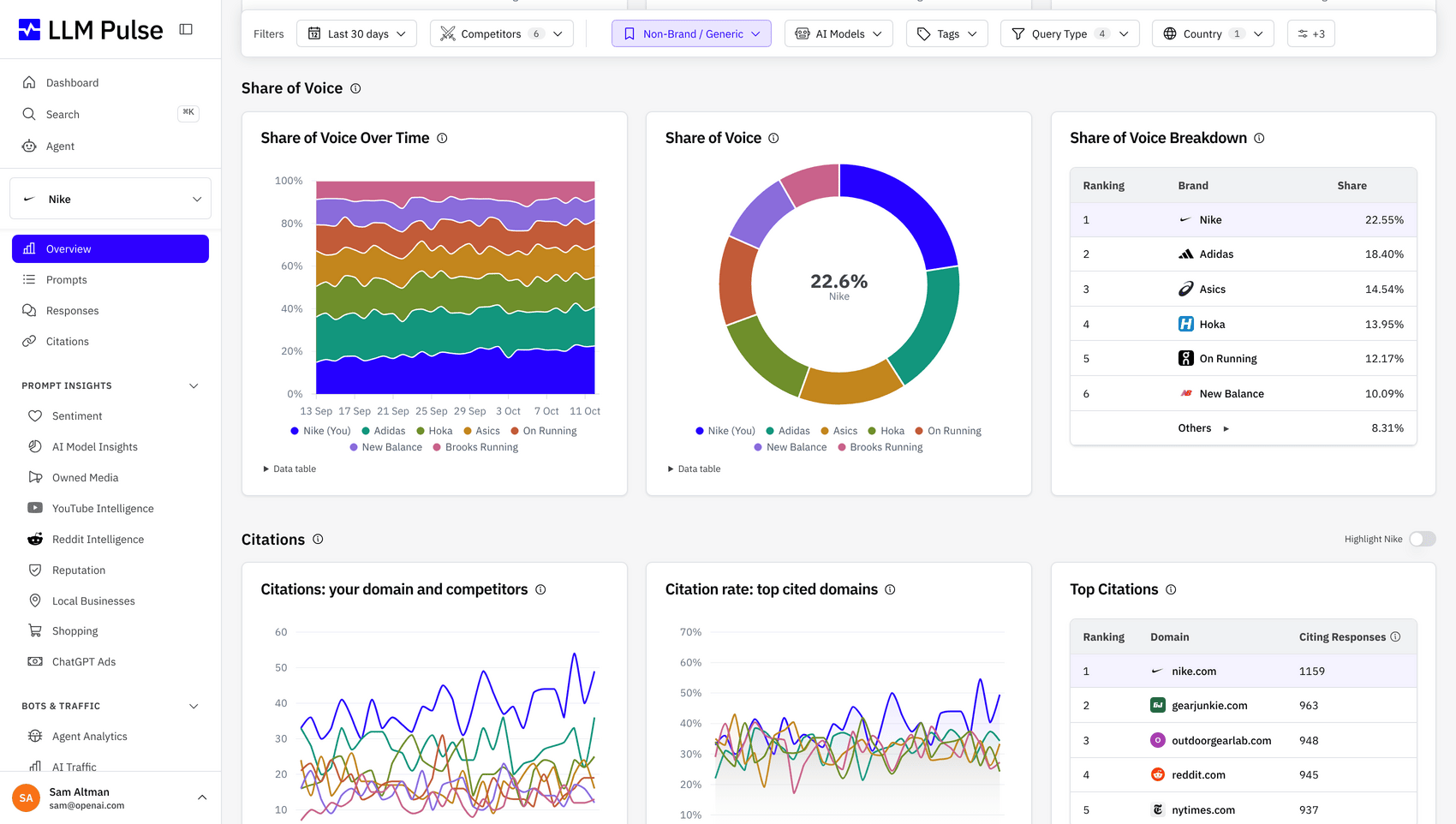Open the Non-Brand / Generic dropdown
Screen dimensions: 1456x824
click(x=691, y=33)
